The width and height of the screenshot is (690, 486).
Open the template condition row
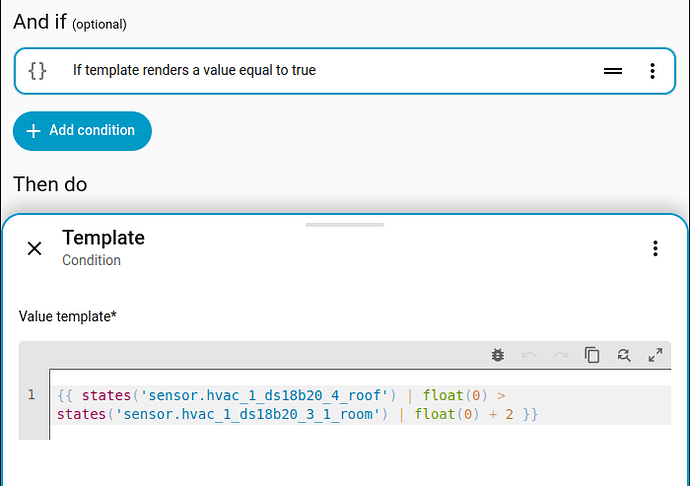point(345,71)
